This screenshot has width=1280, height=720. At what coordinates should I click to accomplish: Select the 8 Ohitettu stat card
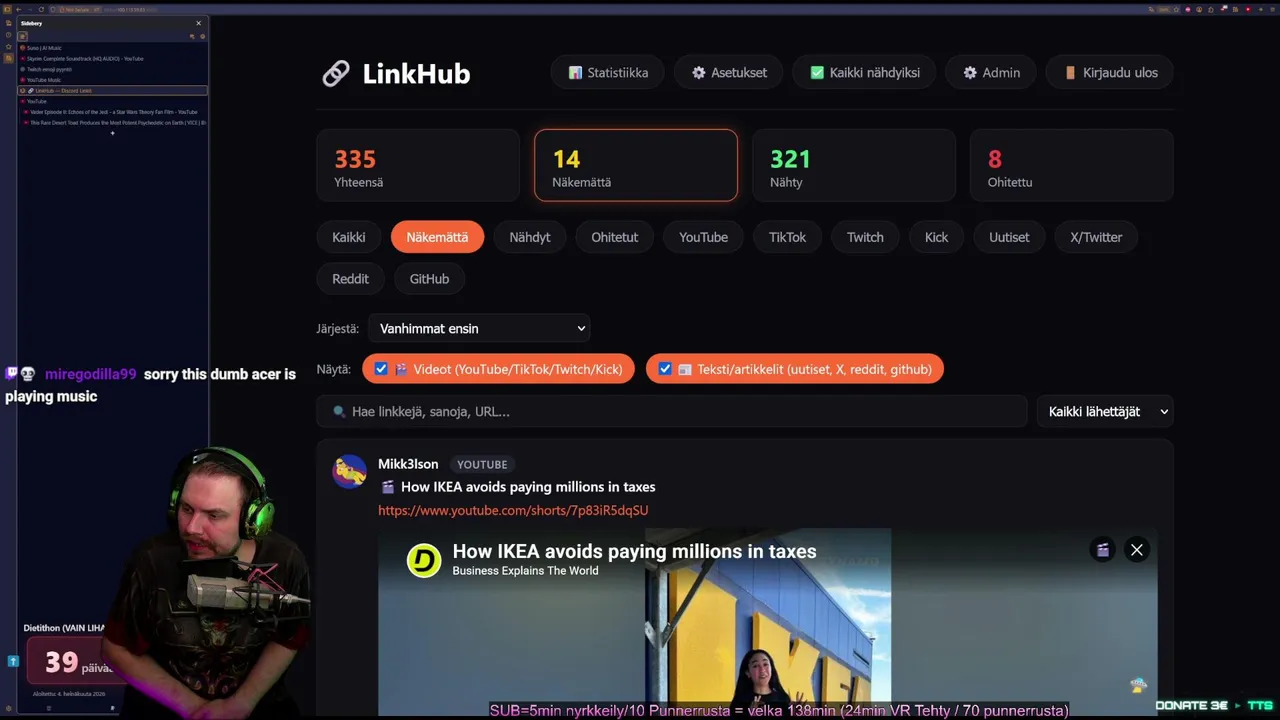point(1071,165)
